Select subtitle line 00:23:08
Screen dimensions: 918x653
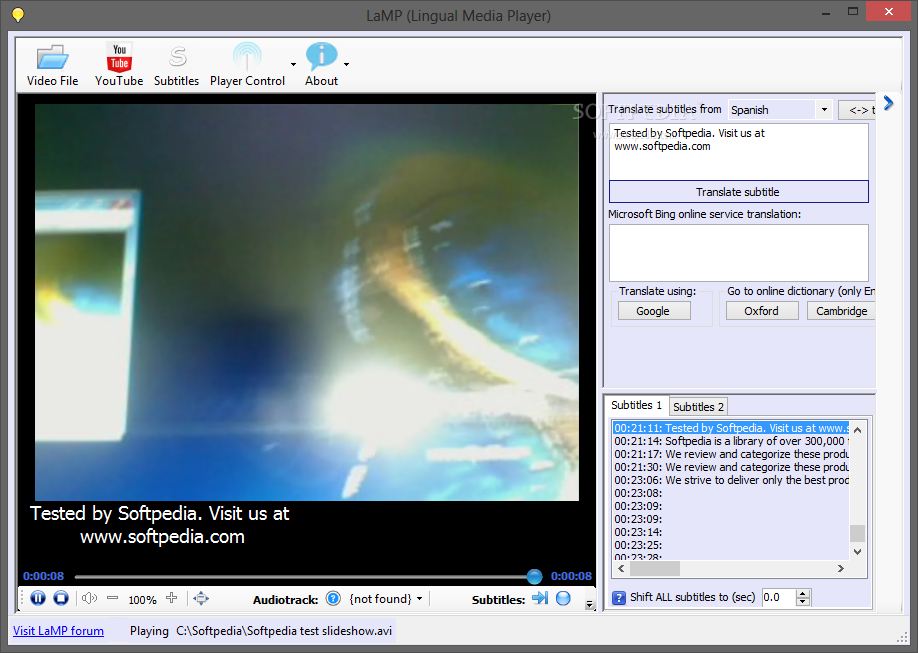tap(731, 493)
